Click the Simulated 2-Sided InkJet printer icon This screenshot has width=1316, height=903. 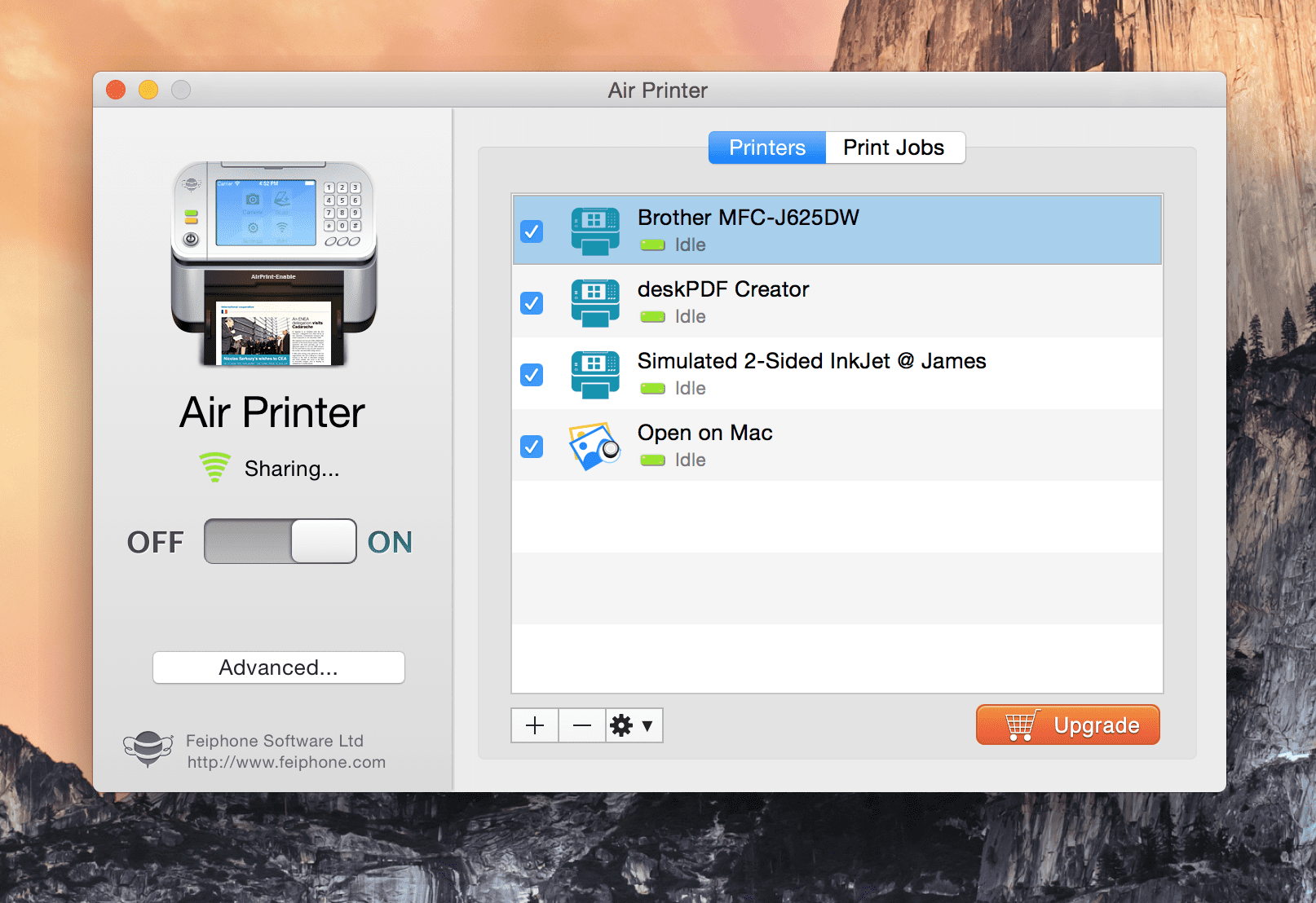pos(595,375)
